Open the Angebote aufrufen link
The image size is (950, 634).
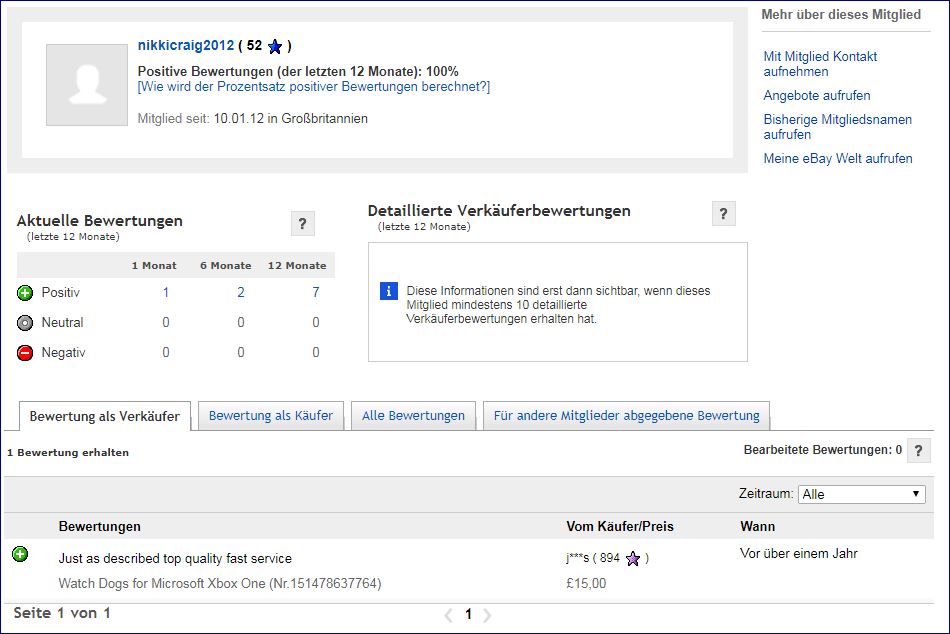816,96
